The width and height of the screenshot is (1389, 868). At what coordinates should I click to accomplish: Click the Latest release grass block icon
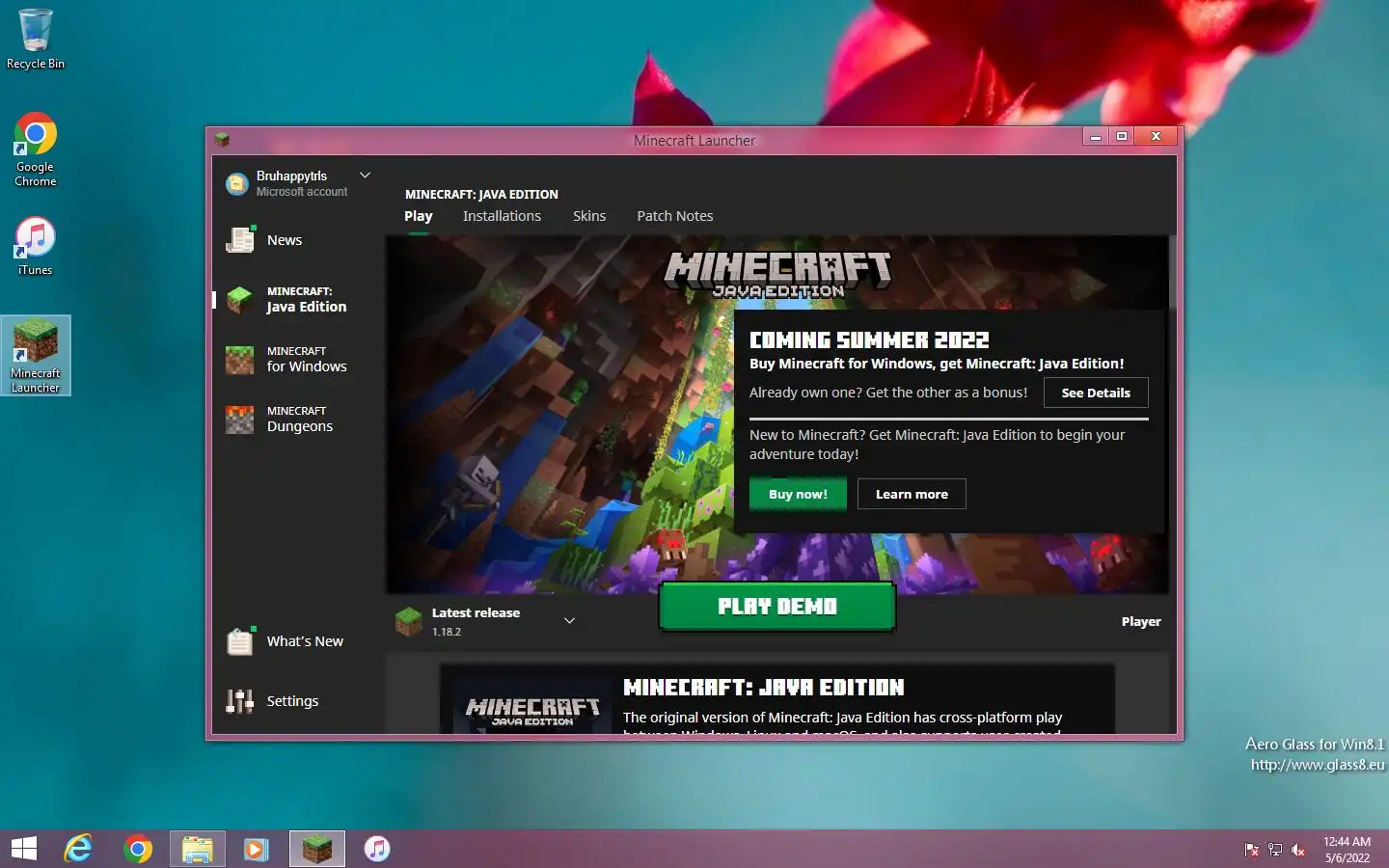(409, 622)
